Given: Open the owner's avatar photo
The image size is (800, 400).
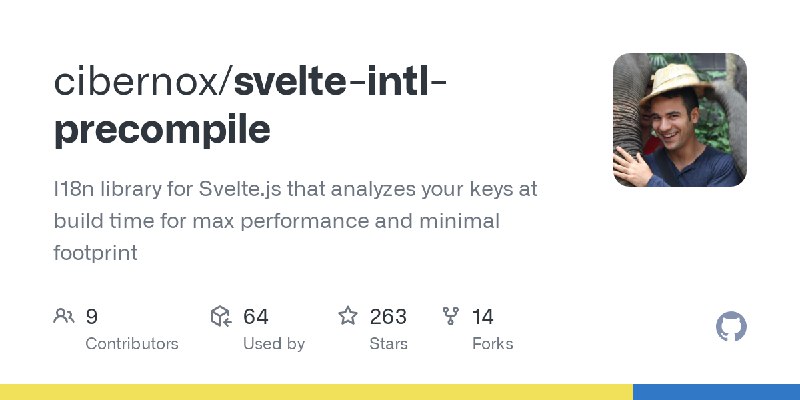Looking at the screenshot, I should (680, 120).
